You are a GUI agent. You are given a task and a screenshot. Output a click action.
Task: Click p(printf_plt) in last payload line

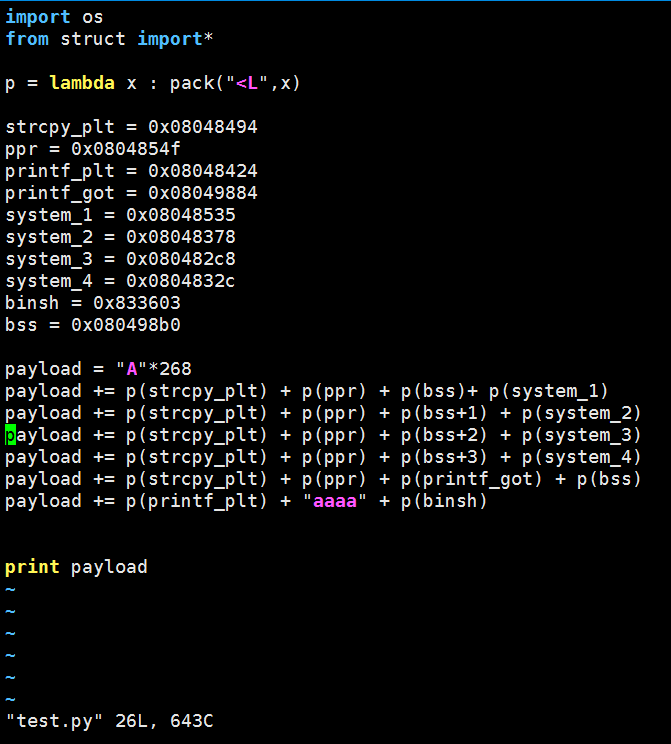[197, 501]
